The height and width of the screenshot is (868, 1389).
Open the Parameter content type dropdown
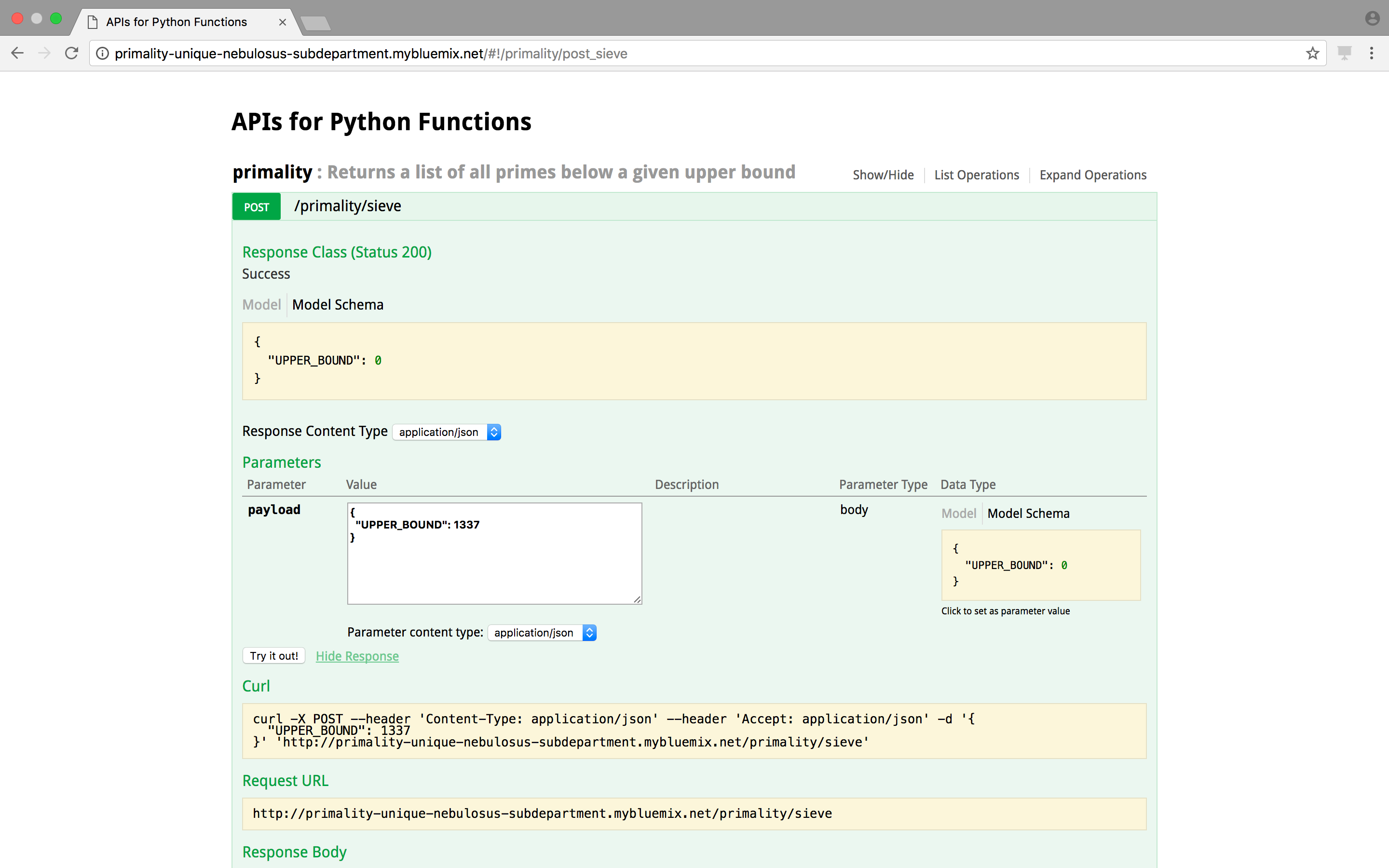click(542, 633)
